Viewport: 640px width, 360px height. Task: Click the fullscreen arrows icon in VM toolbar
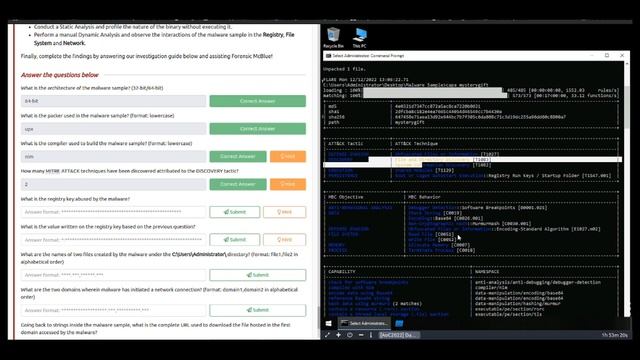coord(327,335)
